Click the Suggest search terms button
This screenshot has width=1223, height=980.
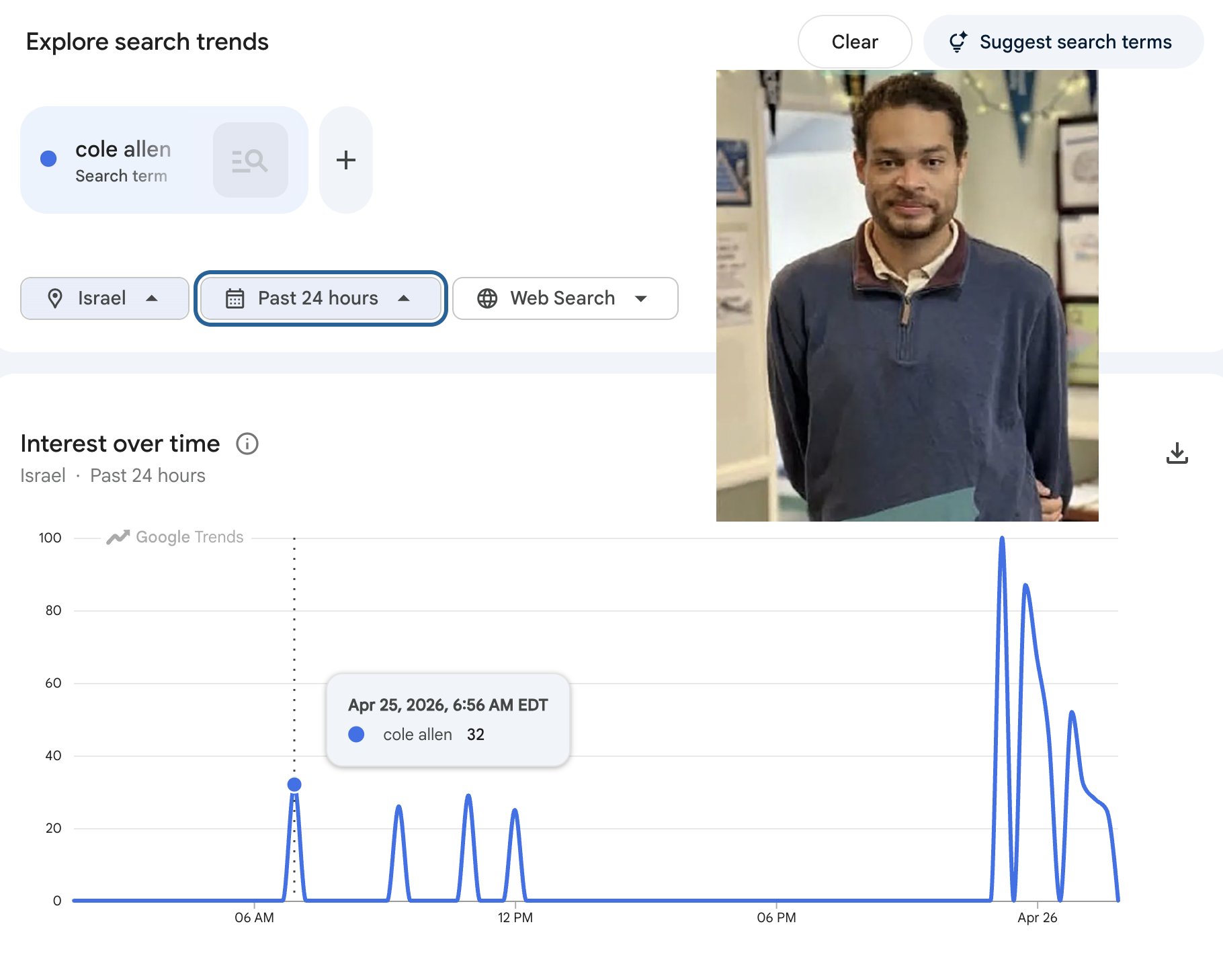tap(1076, 41)
